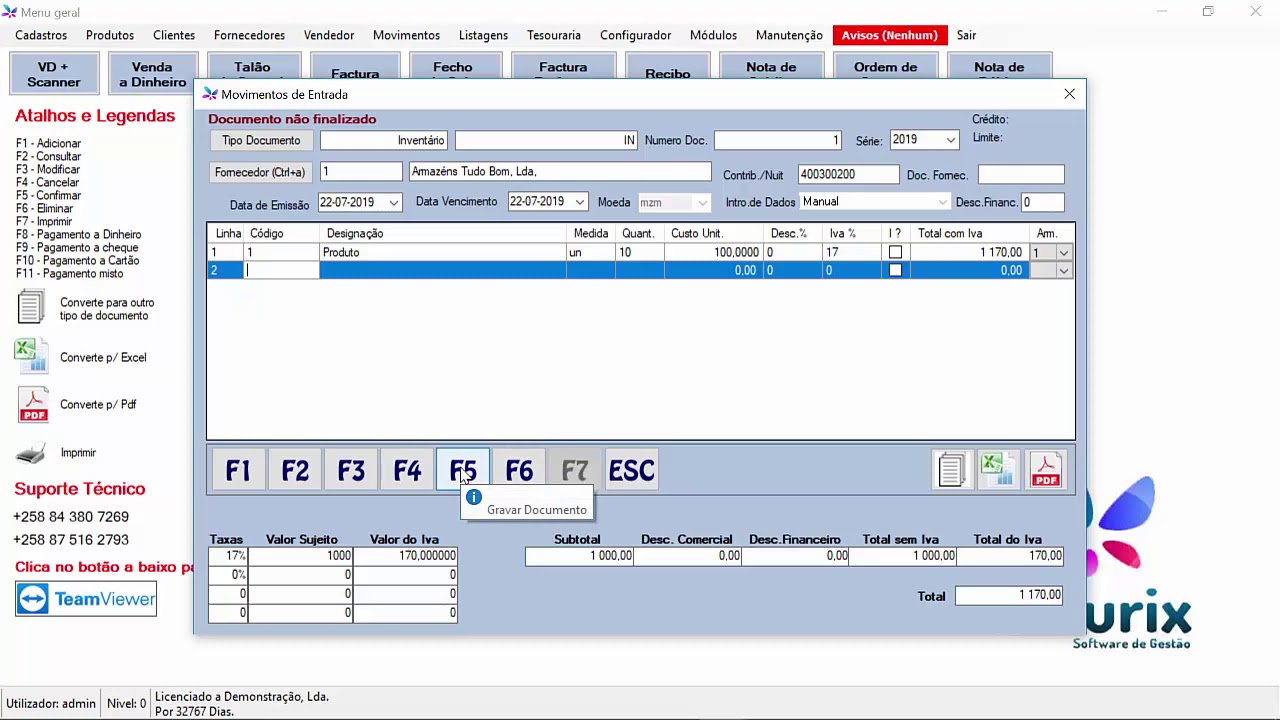
Task: Click the Doc. Fornec. input field
Action: [1021, 174]
